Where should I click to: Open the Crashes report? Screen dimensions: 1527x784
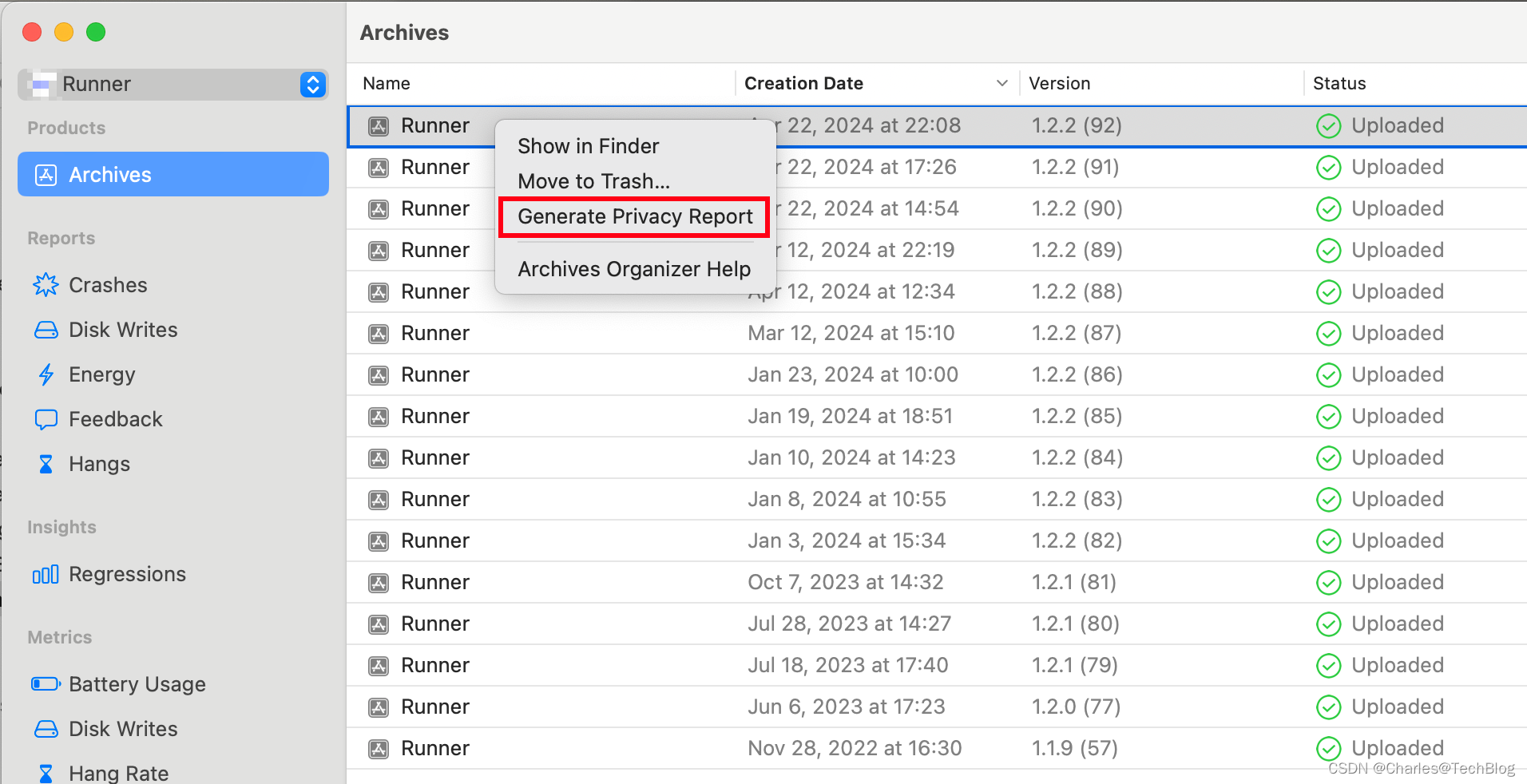point(108,285)
